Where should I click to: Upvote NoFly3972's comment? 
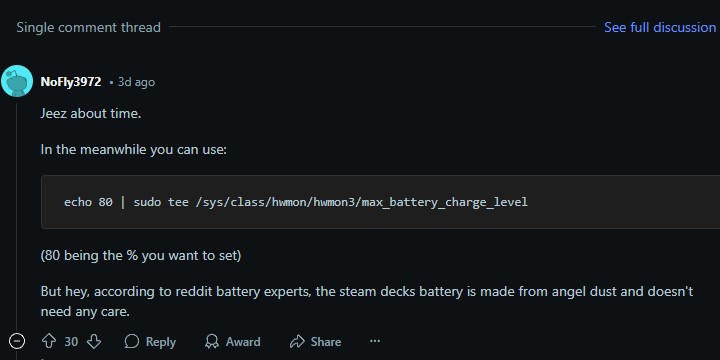pyautogui.click(x=49, y=341)
